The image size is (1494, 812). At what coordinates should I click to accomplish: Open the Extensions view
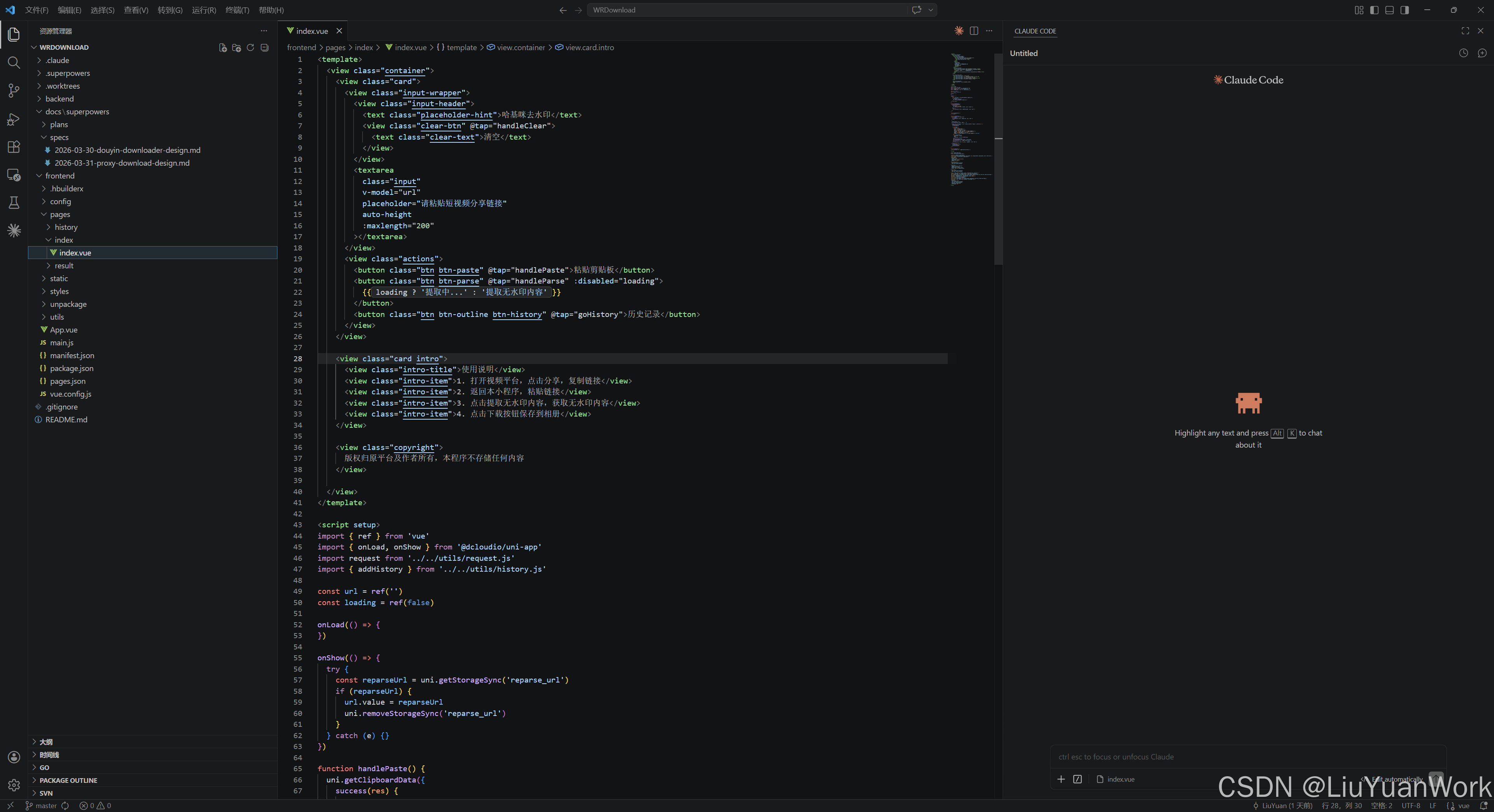tap(14, 147)
